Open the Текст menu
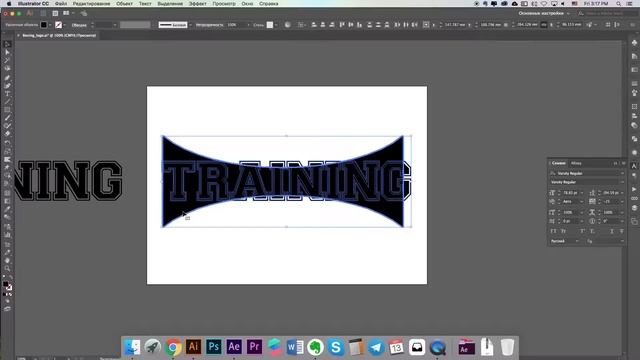Viewport: 640px width, 360px height. pos(145,4)
